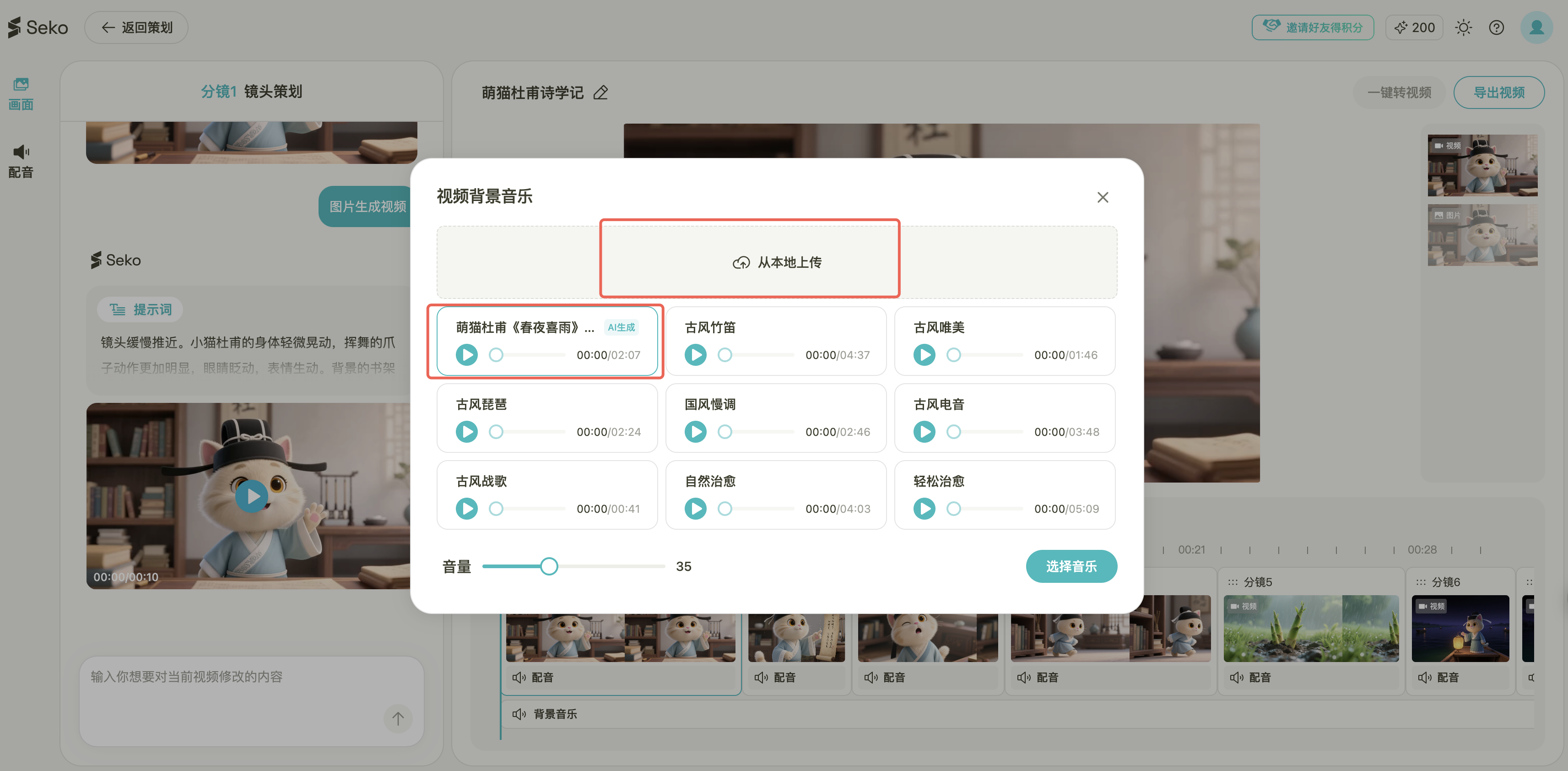This screenshot has width=1568, height=771.
Task: Play the 古风琵琶 track
Action: coord(466,431)
